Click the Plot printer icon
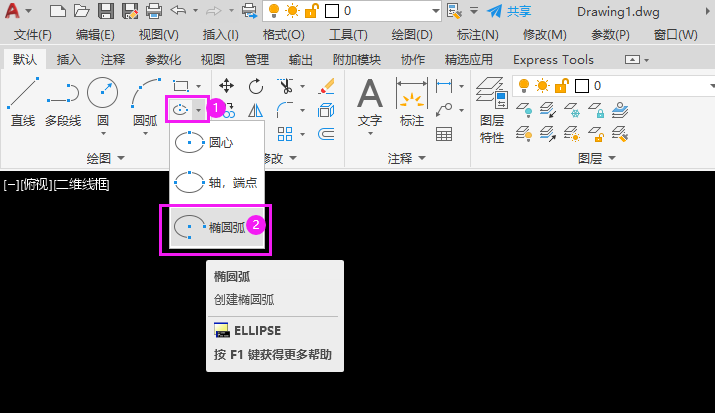The height and width of the screenshot is (413, 715). click(x=154, y=10)
